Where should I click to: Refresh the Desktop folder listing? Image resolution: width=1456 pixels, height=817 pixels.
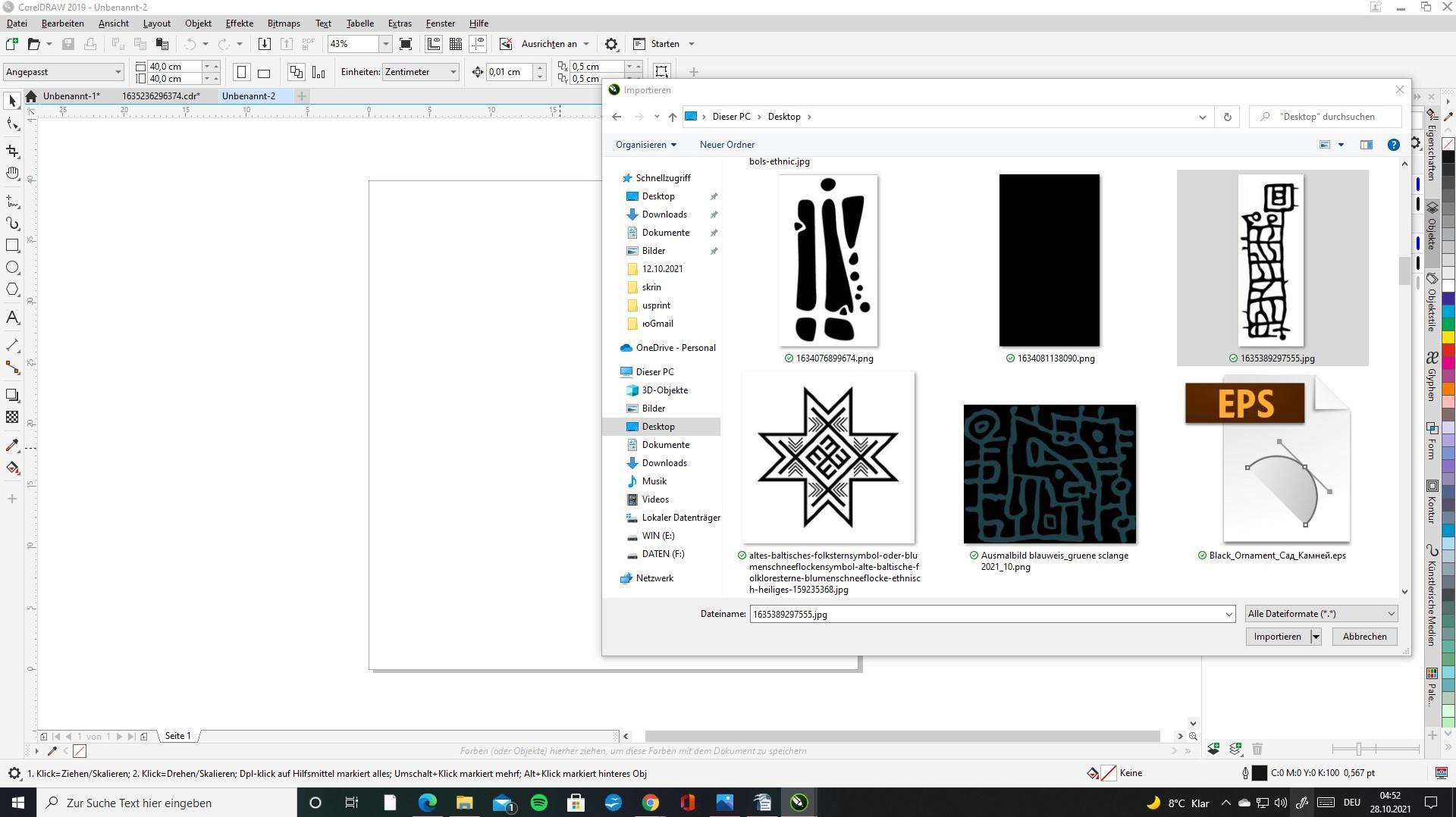point(1227,117)
